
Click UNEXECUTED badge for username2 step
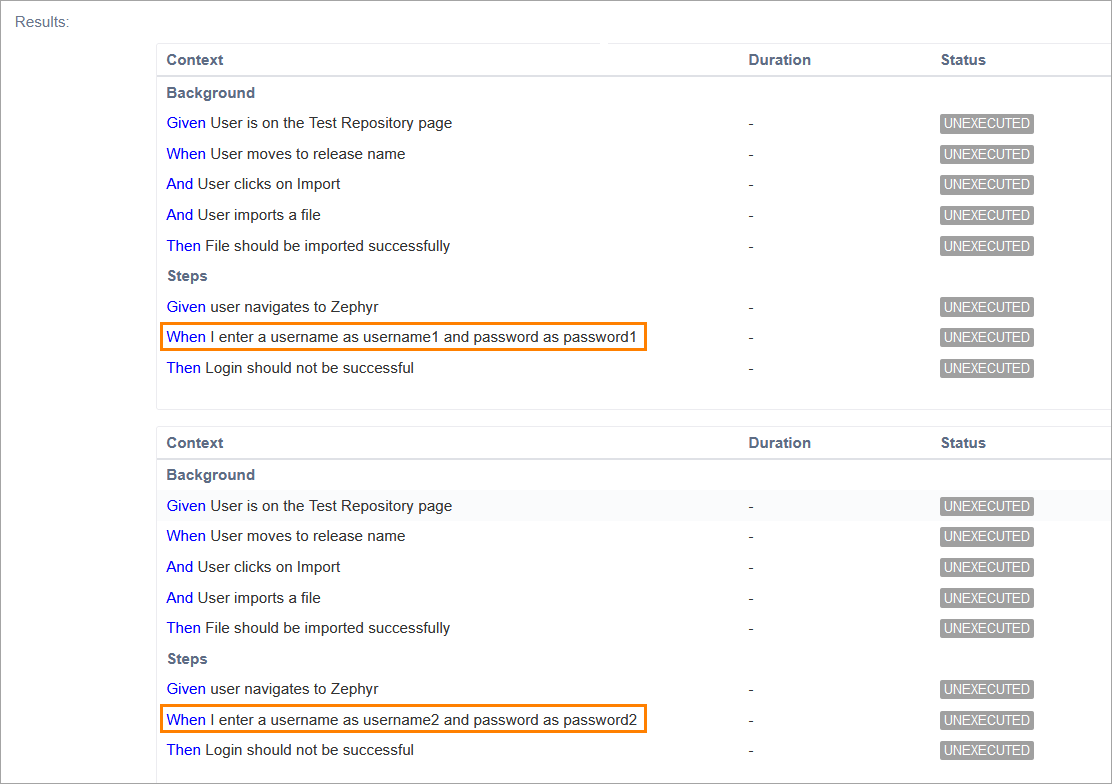[986, 720]
